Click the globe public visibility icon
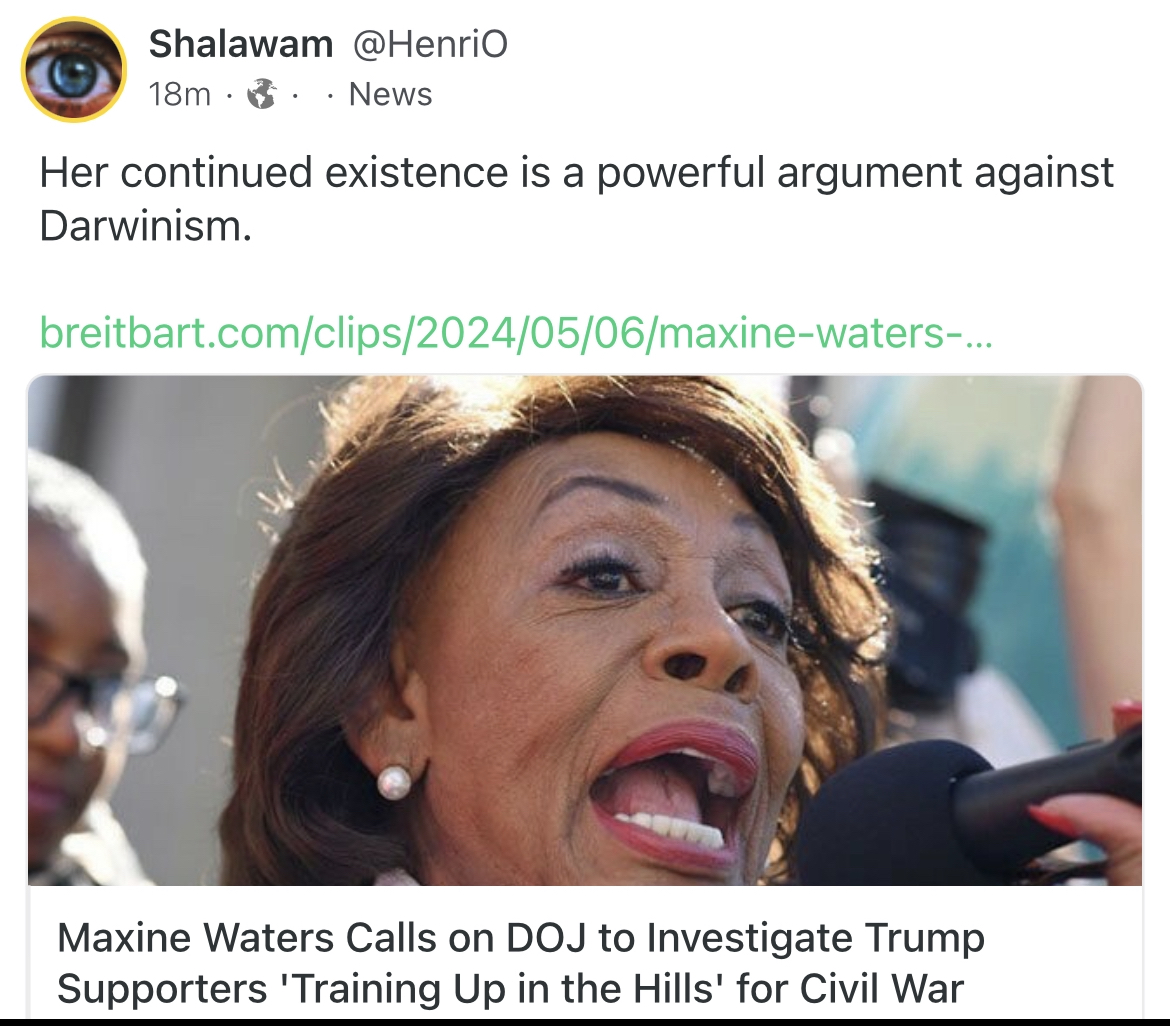This screenshot has width=1170, height=1026. (x=262, y=95)
